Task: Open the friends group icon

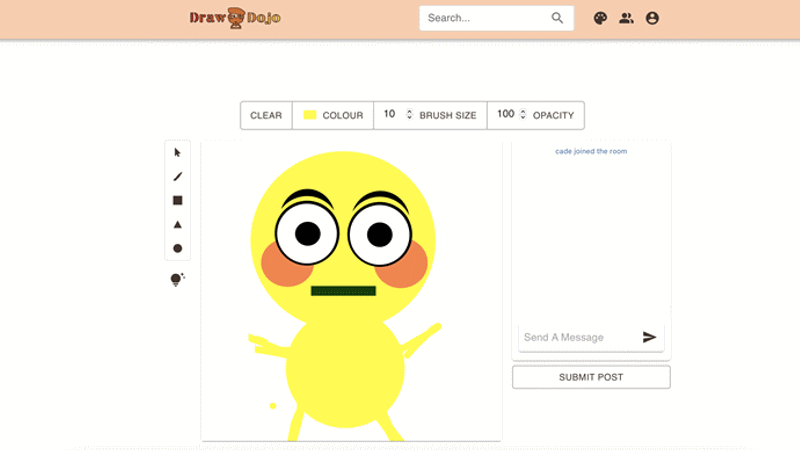Action: (626, 18)
